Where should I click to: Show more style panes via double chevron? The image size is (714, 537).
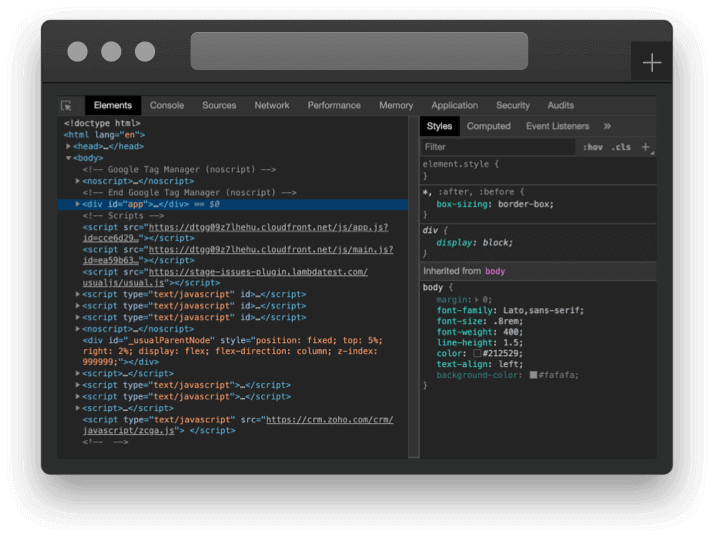tap(607, 126)
